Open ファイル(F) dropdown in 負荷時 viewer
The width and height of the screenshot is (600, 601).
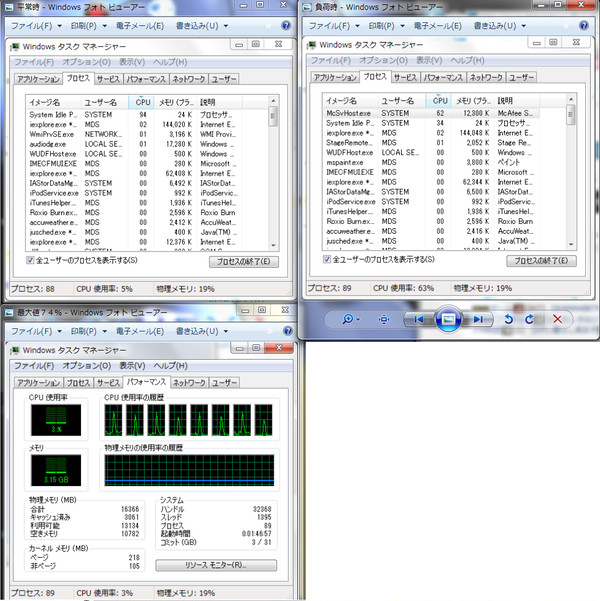(334, 26)
